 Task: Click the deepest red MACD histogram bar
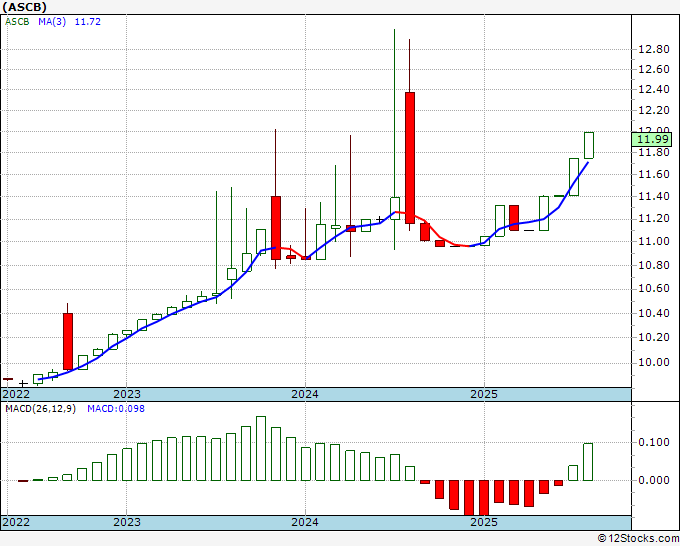[x=469, y=497]
